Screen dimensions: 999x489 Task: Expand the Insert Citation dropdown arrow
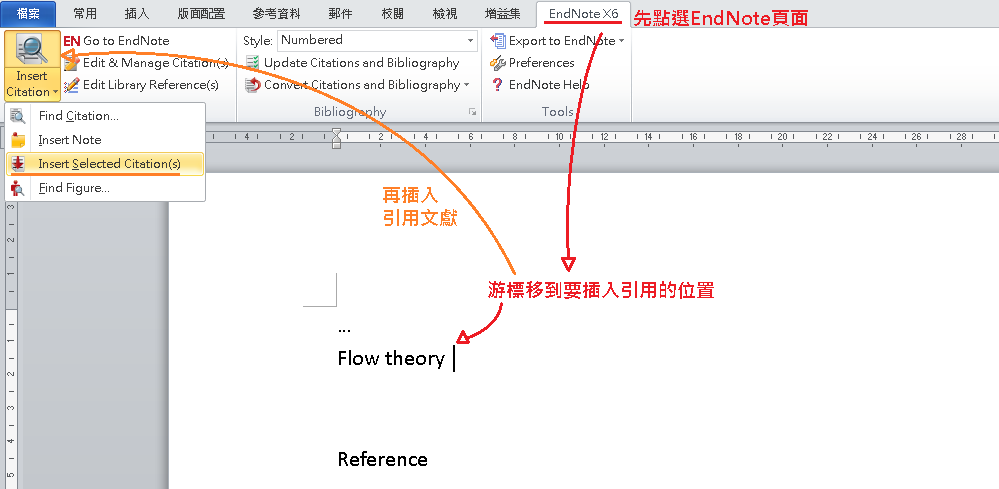[x=56, y=92]
